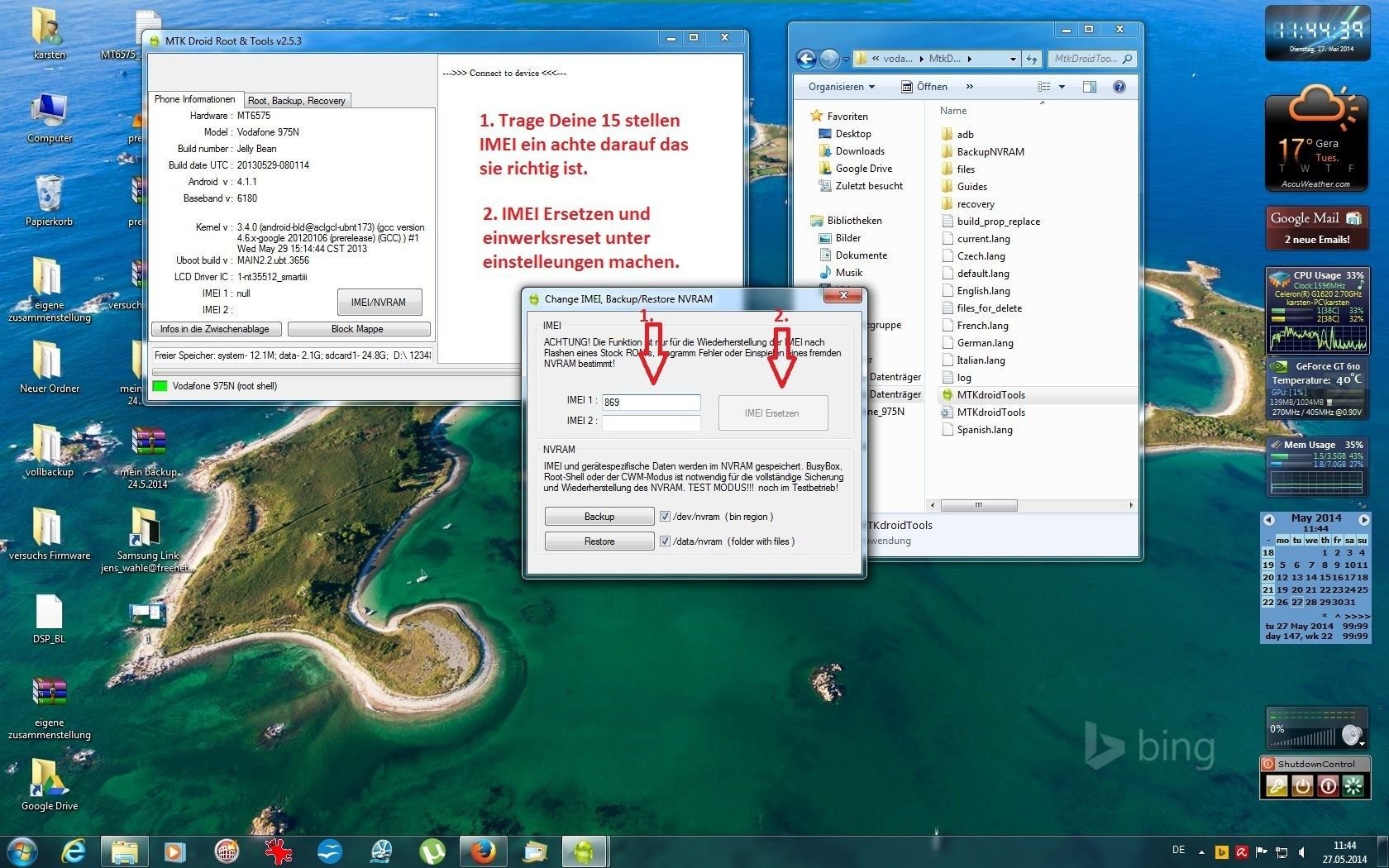Click the Name column header

953,111
